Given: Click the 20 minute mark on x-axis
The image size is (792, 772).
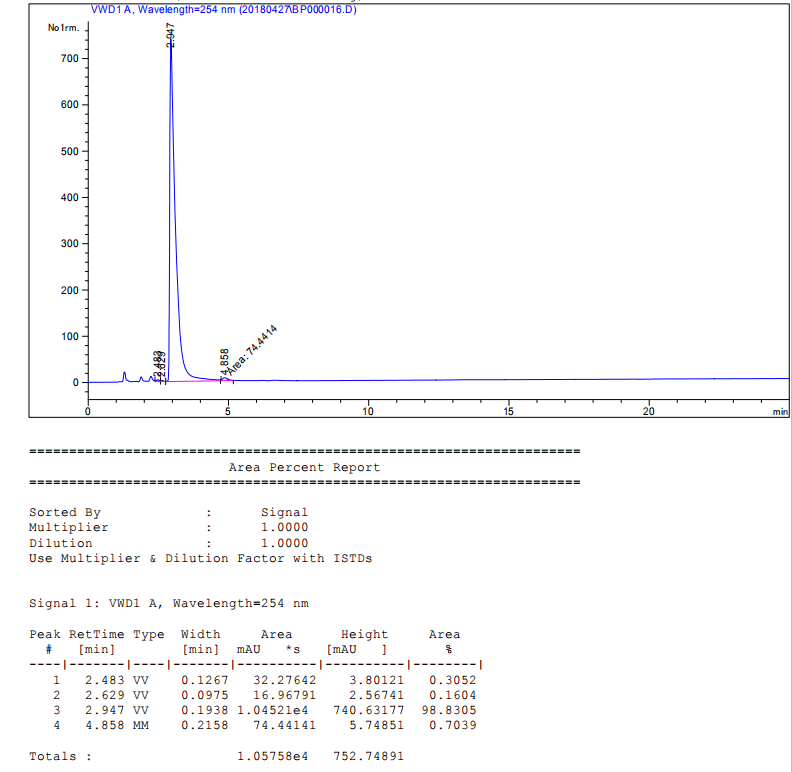Looking at the screenshot, I should coord(649,411).
